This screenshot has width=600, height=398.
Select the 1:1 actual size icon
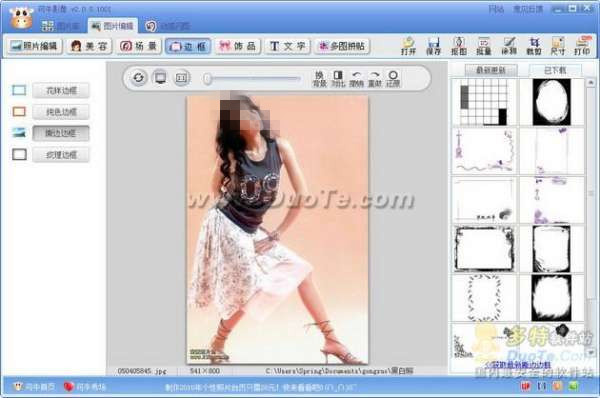[x=181, y=78]
